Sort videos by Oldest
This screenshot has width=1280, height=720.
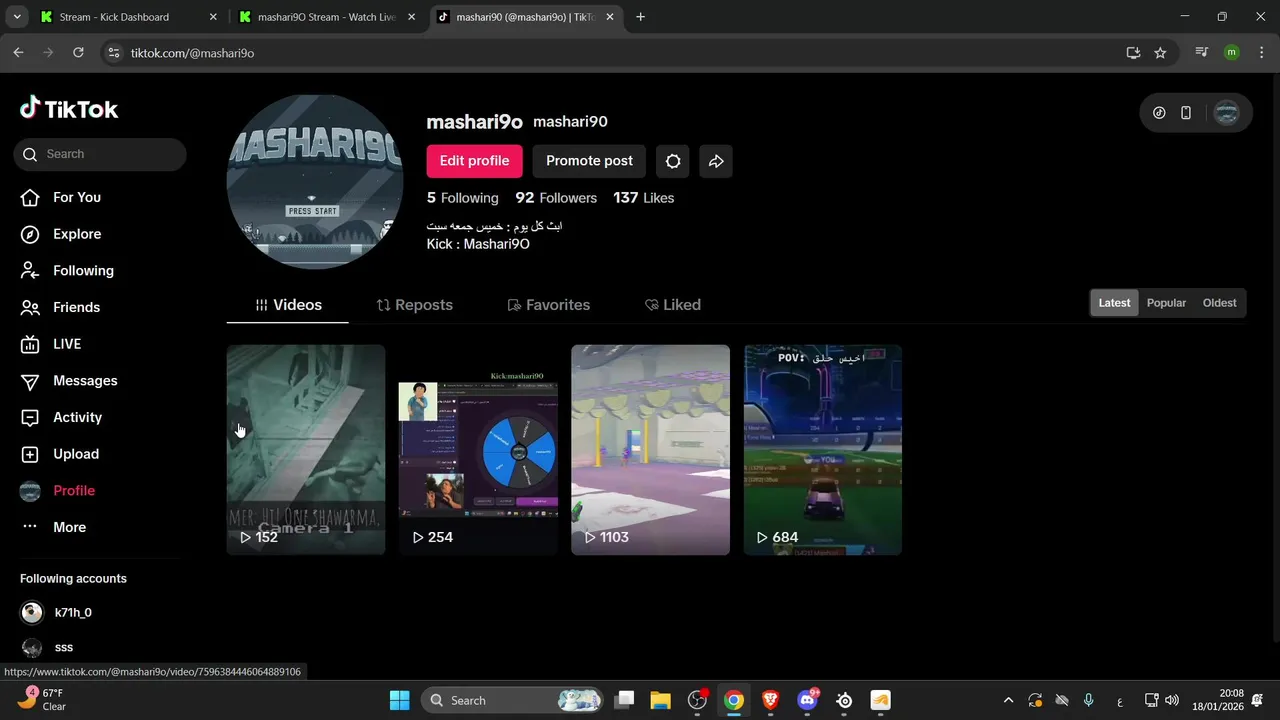(1219, 303)
